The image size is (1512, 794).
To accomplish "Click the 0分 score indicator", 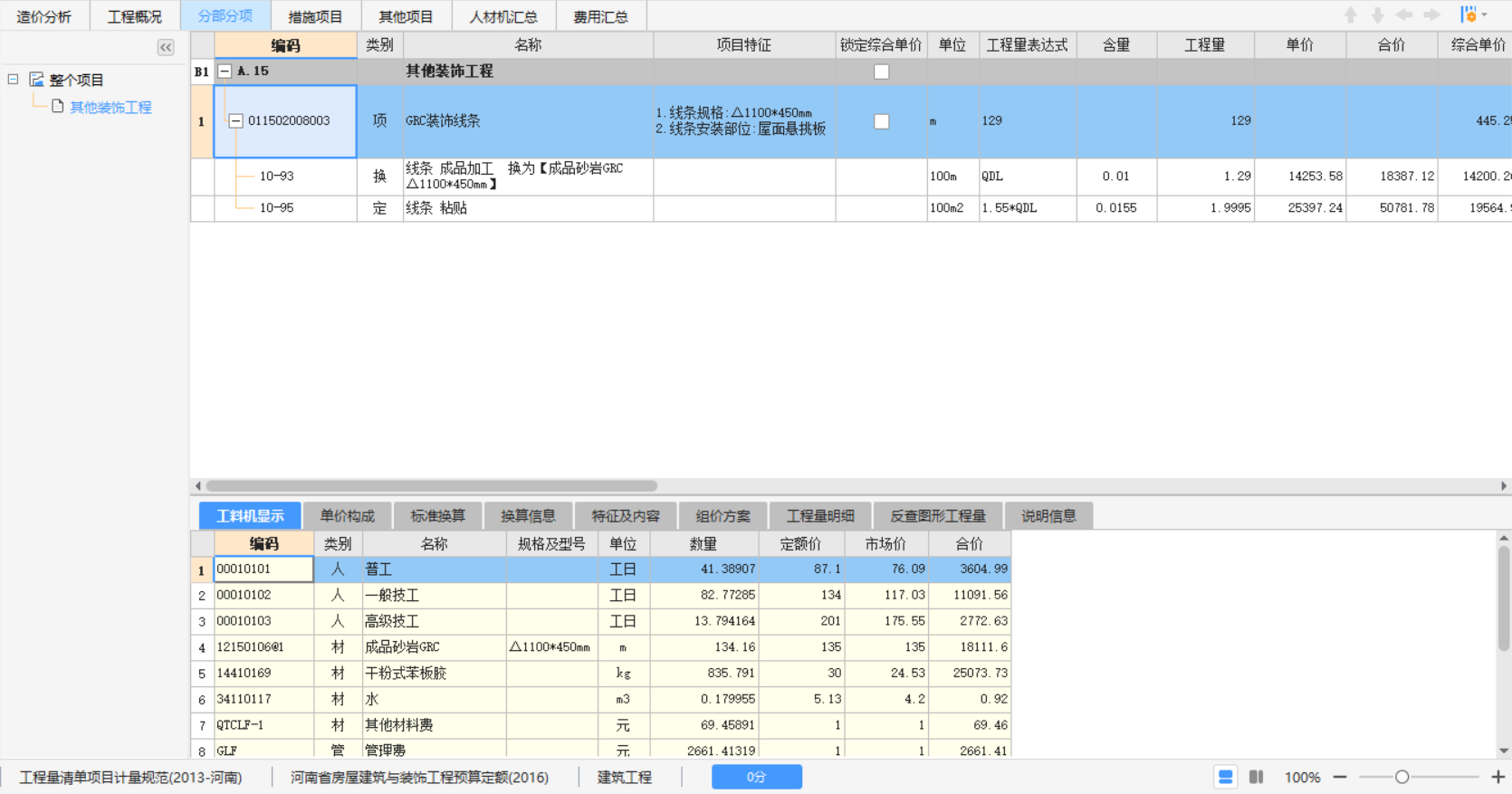I will pyautogui.click(x=756, y=777).
